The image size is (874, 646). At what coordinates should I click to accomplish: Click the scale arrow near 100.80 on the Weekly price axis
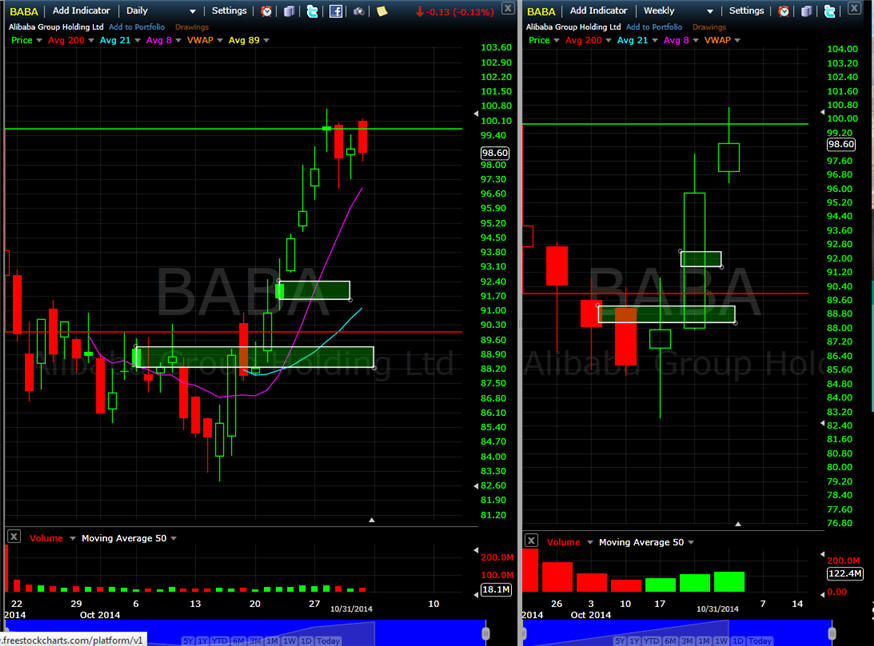822,112
